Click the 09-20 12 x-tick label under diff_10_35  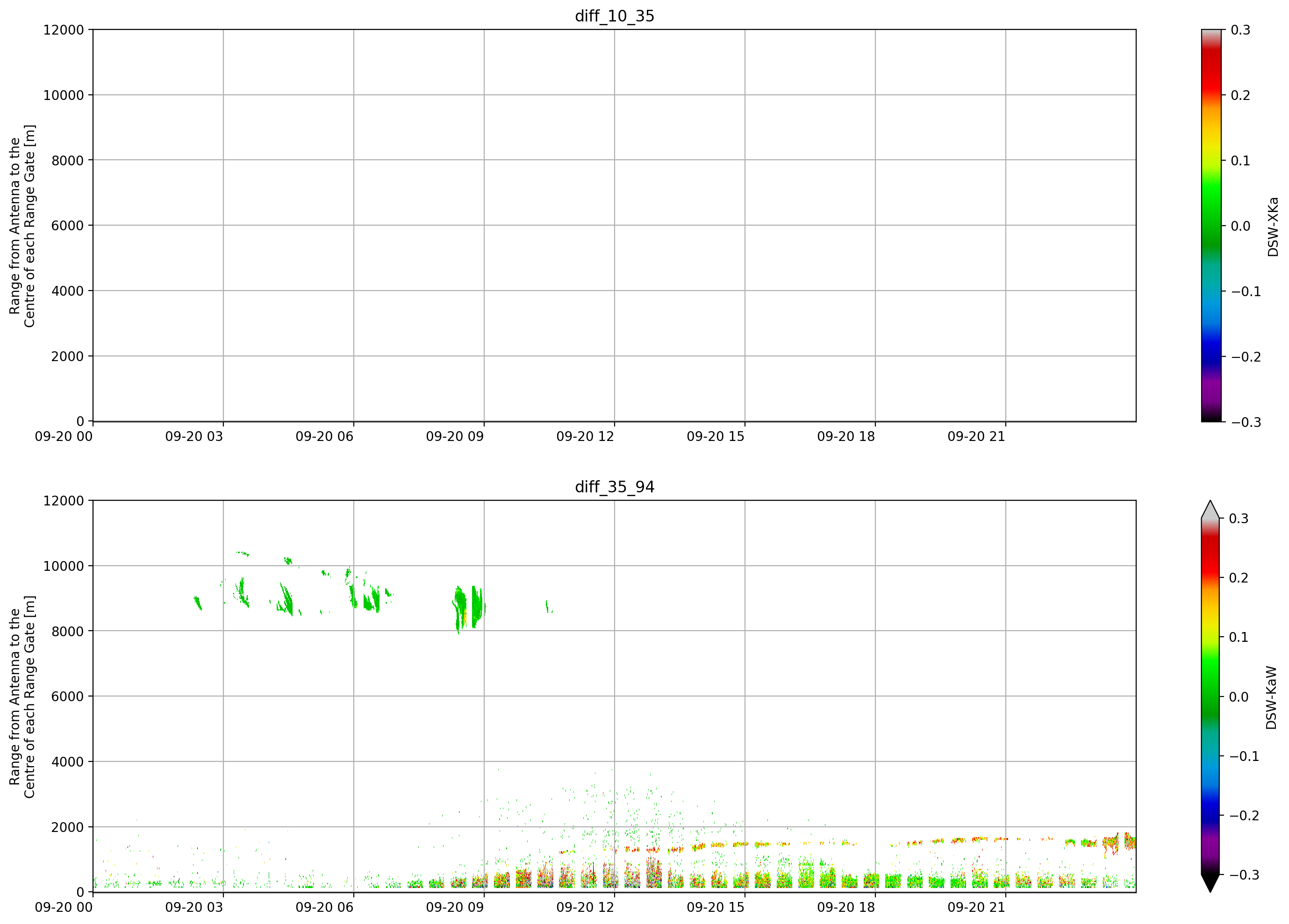(586, 436)
